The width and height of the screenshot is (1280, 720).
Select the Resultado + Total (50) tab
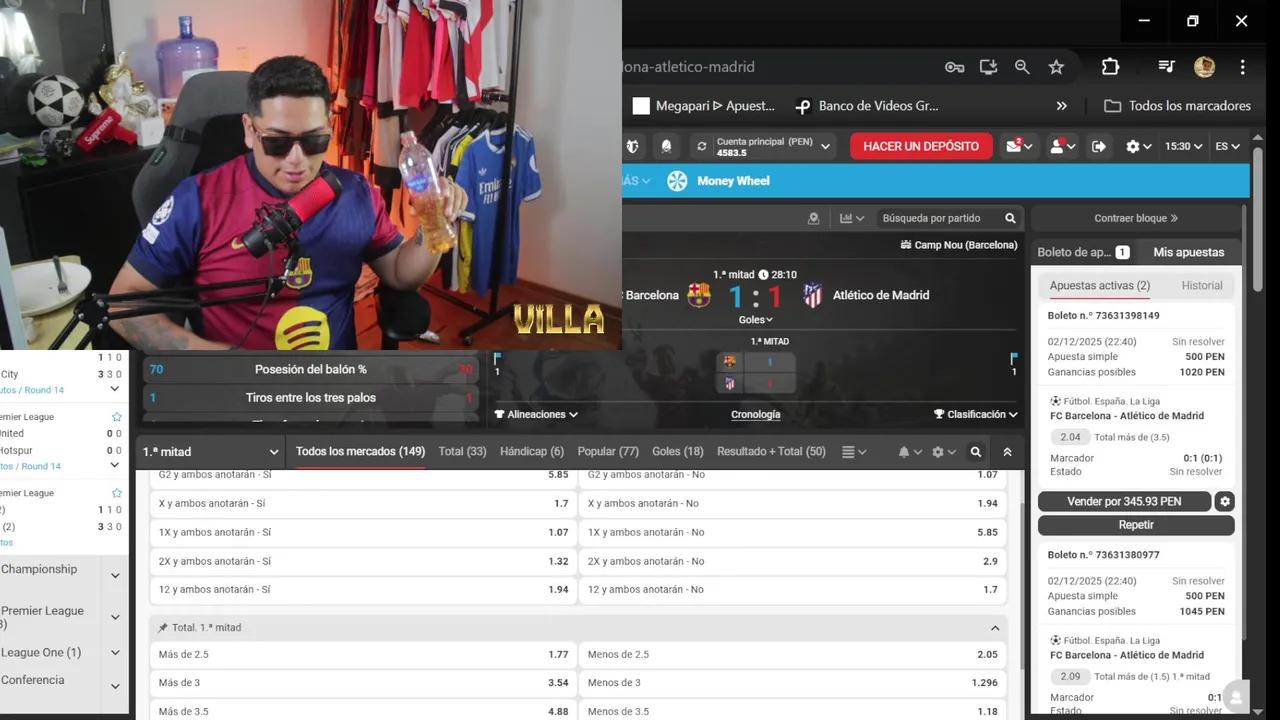click(771, 452)
